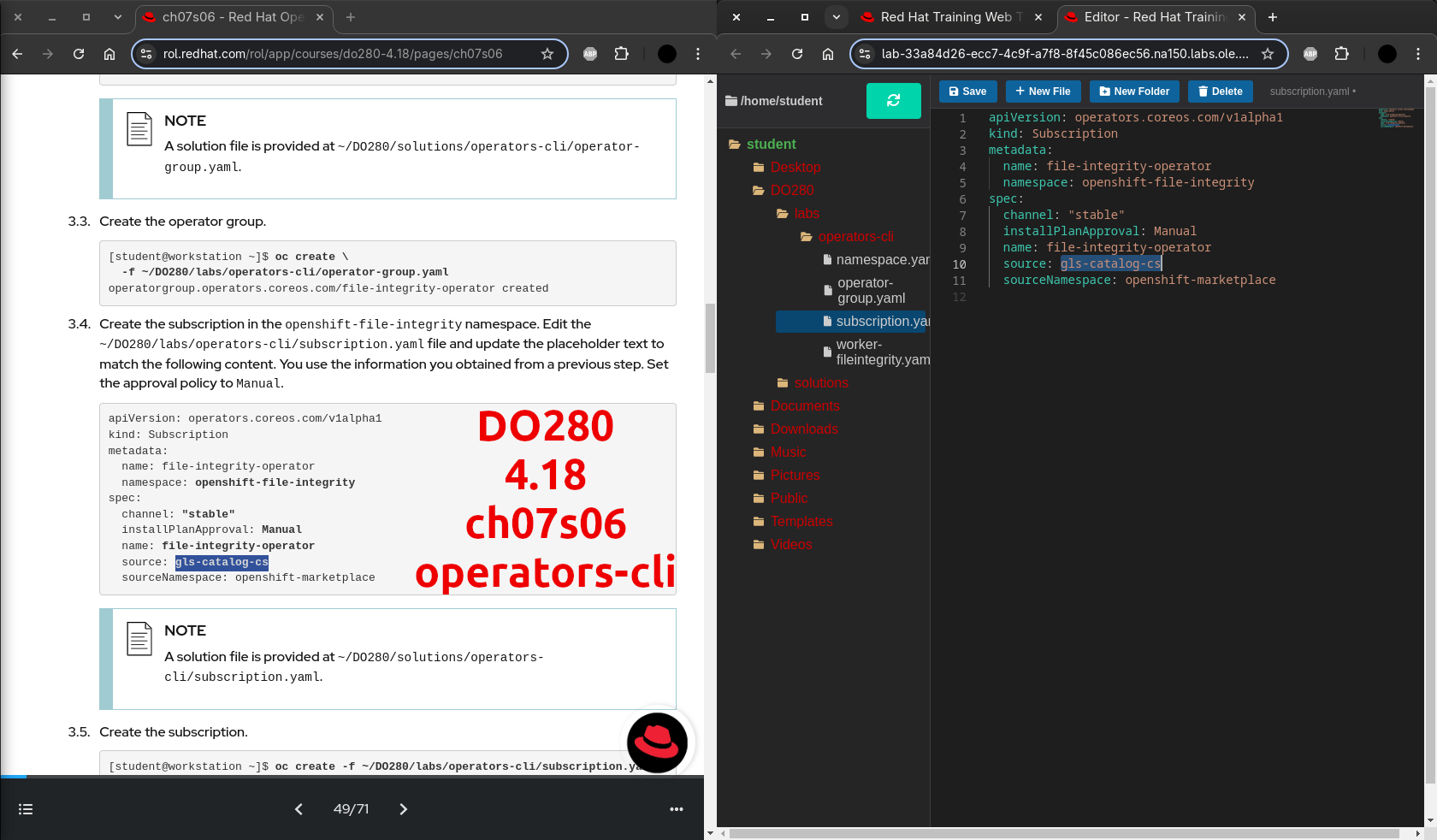Expand the Videos folder

[x=783, y=545]
